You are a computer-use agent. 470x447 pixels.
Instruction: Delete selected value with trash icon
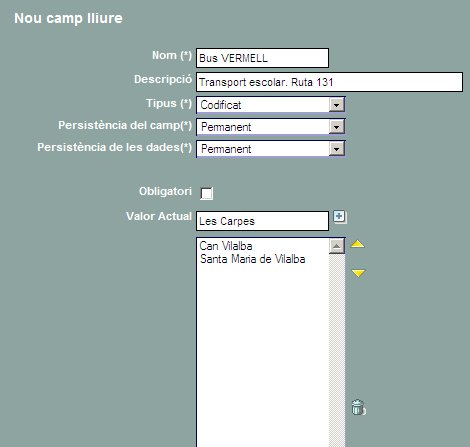pos(358,407)
